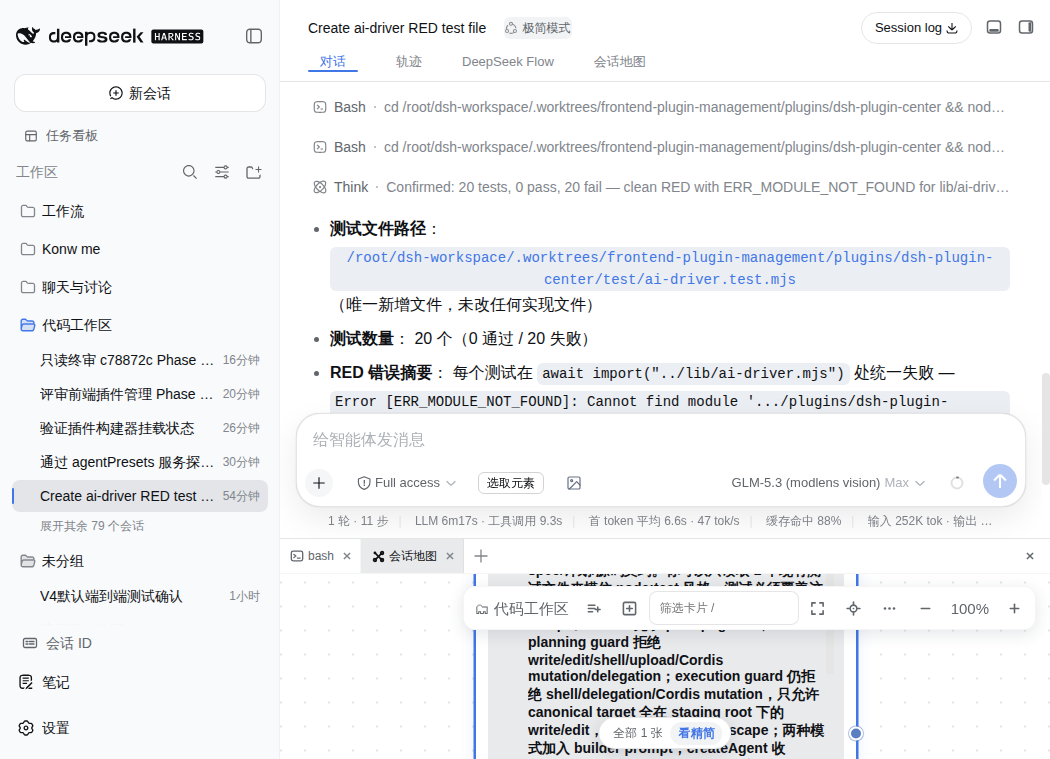1050x759 pixels.
Task: Locate current node crosshair icon
Action: pos(854,609)
